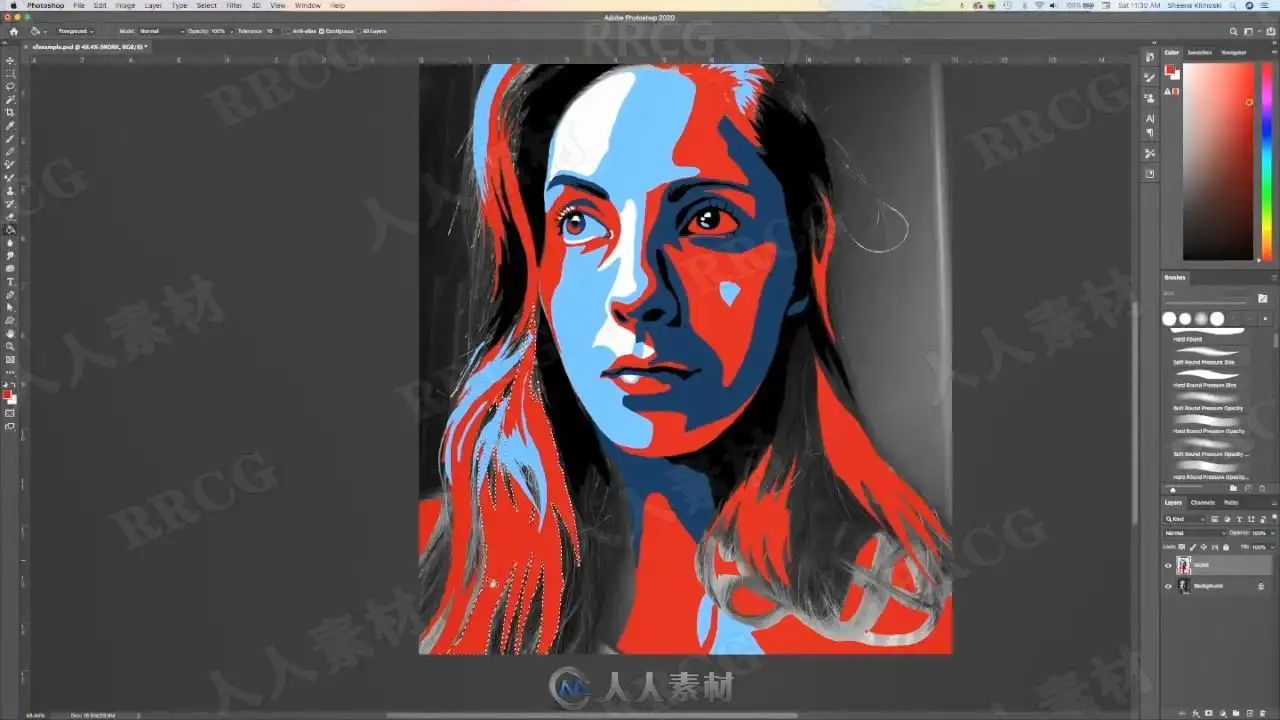Open the tool preset picker arrow
1280x720 pixels.
[x=47, y=31]
